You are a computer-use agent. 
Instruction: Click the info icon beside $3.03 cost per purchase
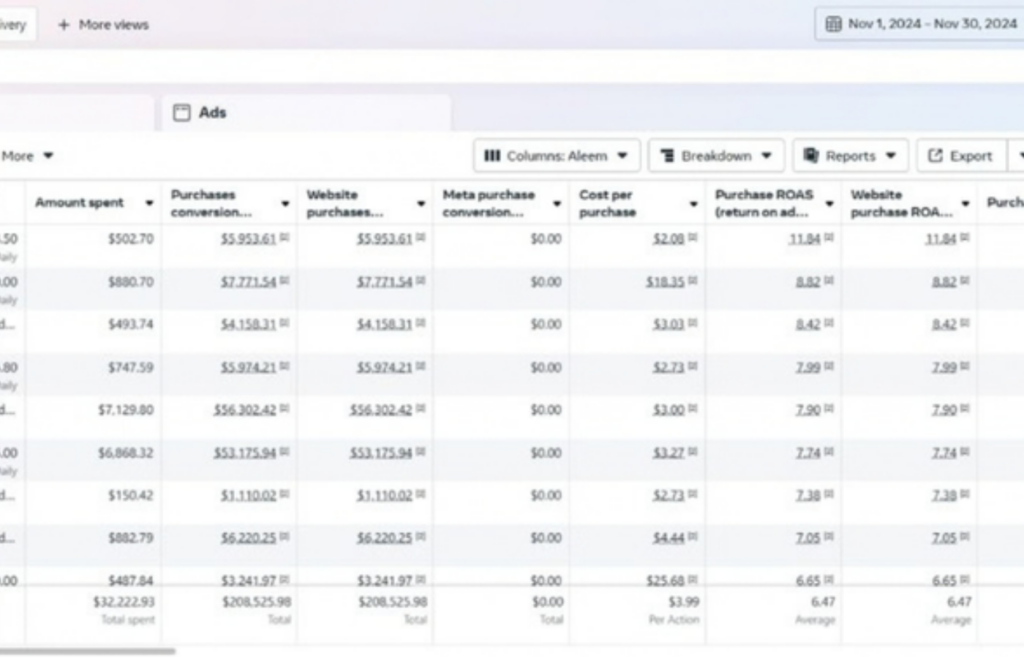coord(693,324)
